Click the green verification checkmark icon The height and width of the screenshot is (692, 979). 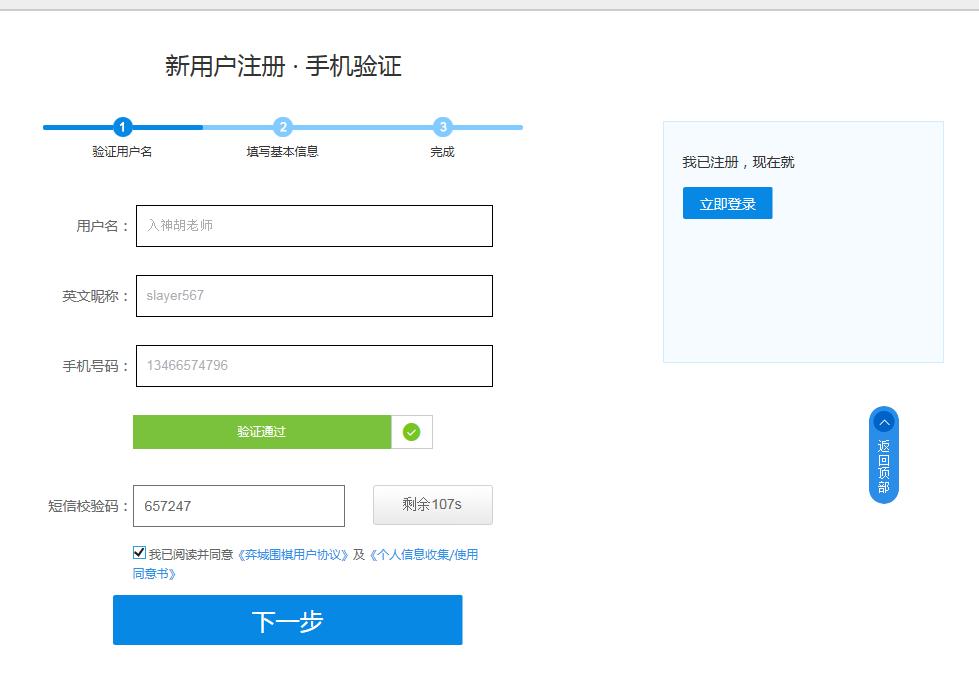click(x=412, y=431)
